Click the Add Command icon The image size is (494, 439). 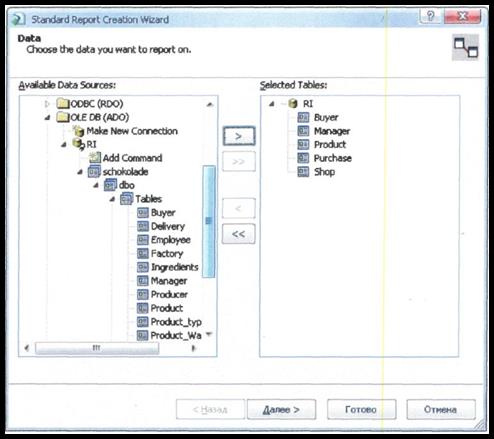(95, 158)
